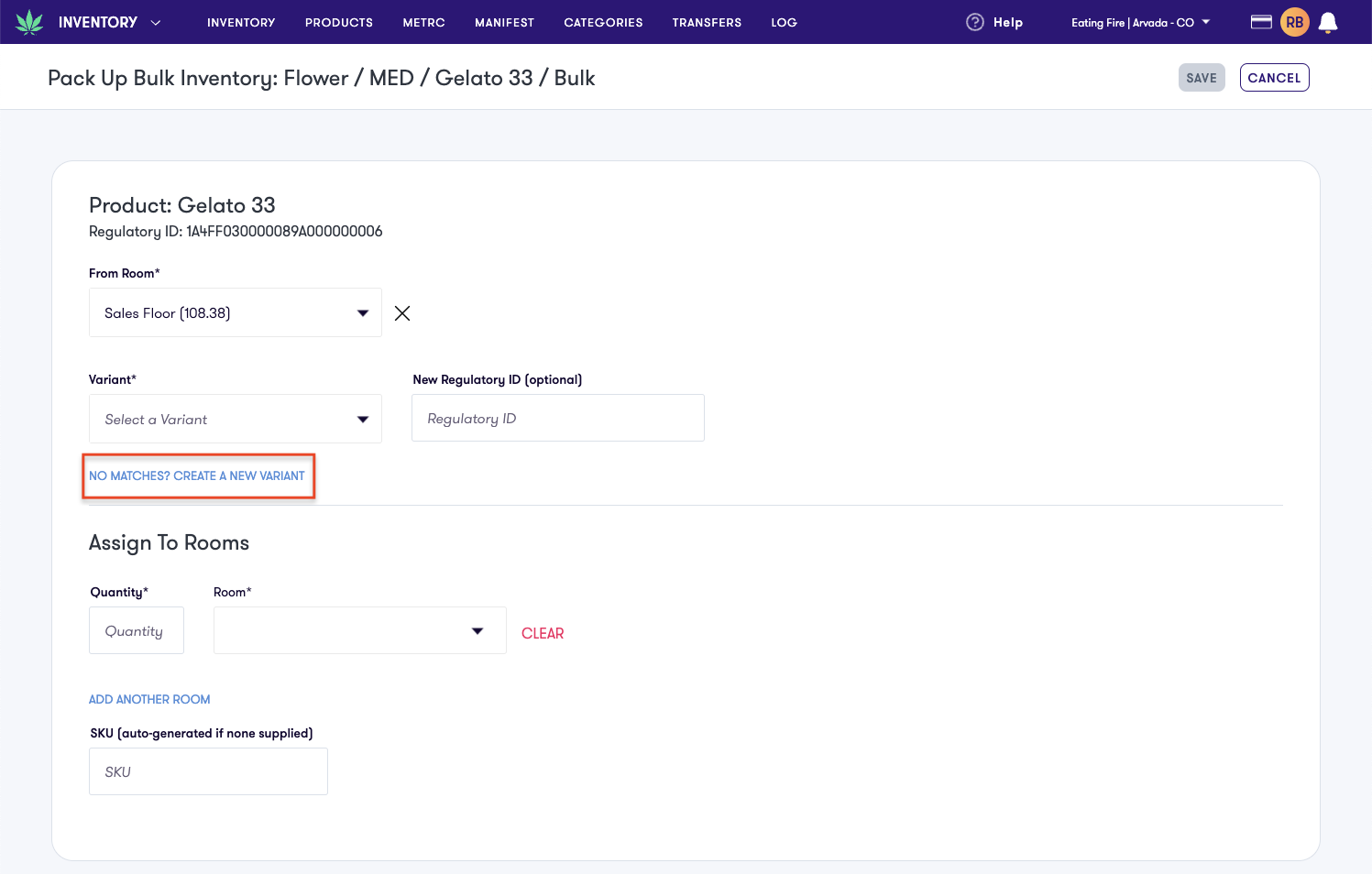This screenshot has width=1372, height=874.
Task: Switch to the PRODUCTS menu
Action: (338, 22)
